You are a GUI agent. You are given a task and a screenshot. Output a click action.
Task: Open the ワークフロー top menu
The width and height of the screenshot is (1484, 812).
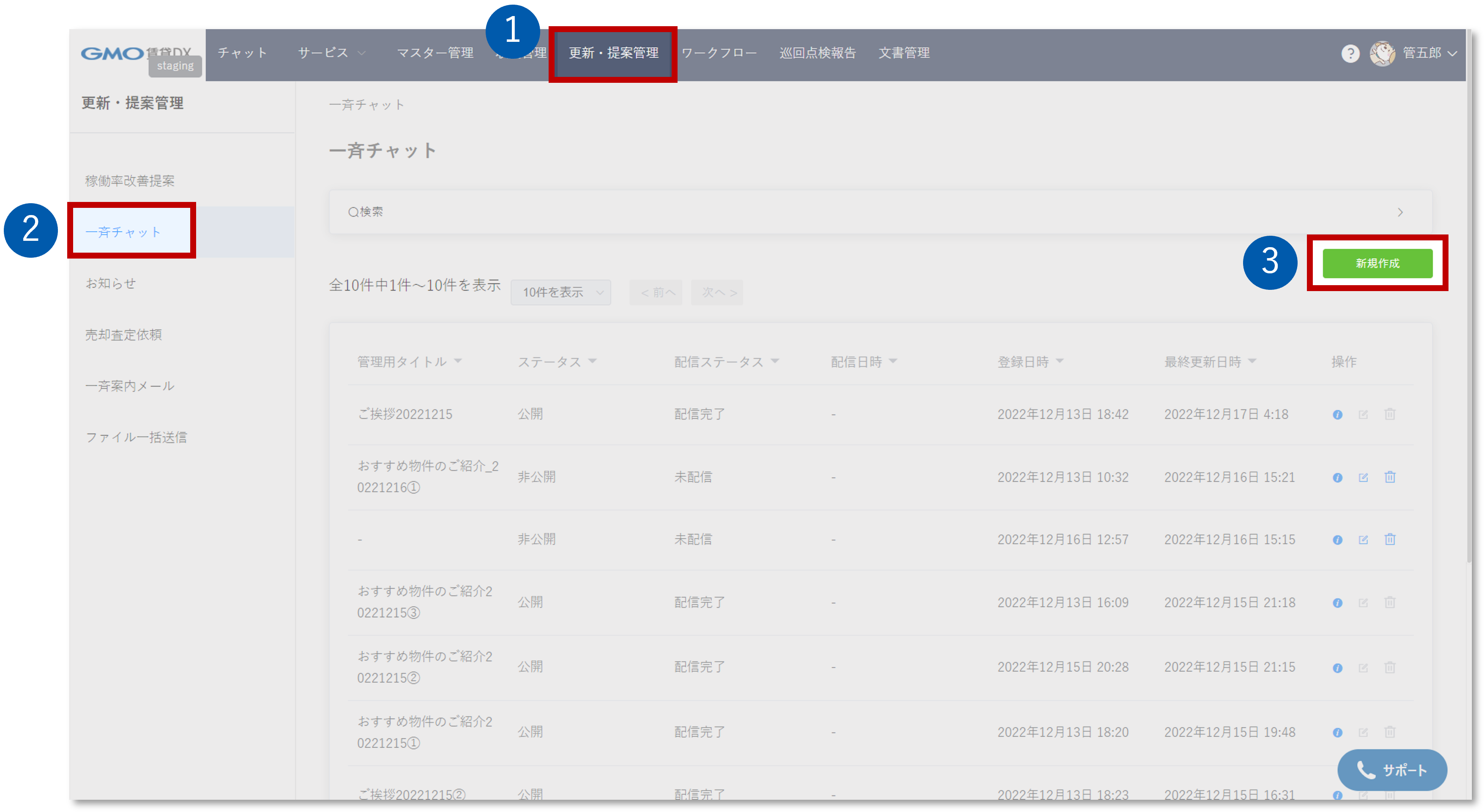tap(719, 53)
